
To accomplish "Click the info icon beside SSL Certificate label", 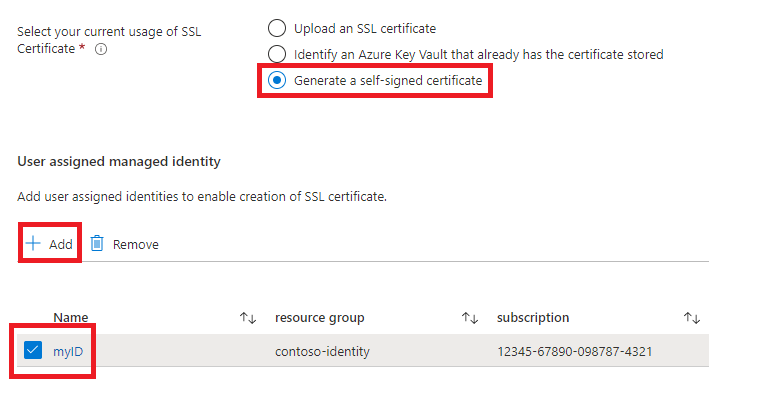I will point(101,51).
